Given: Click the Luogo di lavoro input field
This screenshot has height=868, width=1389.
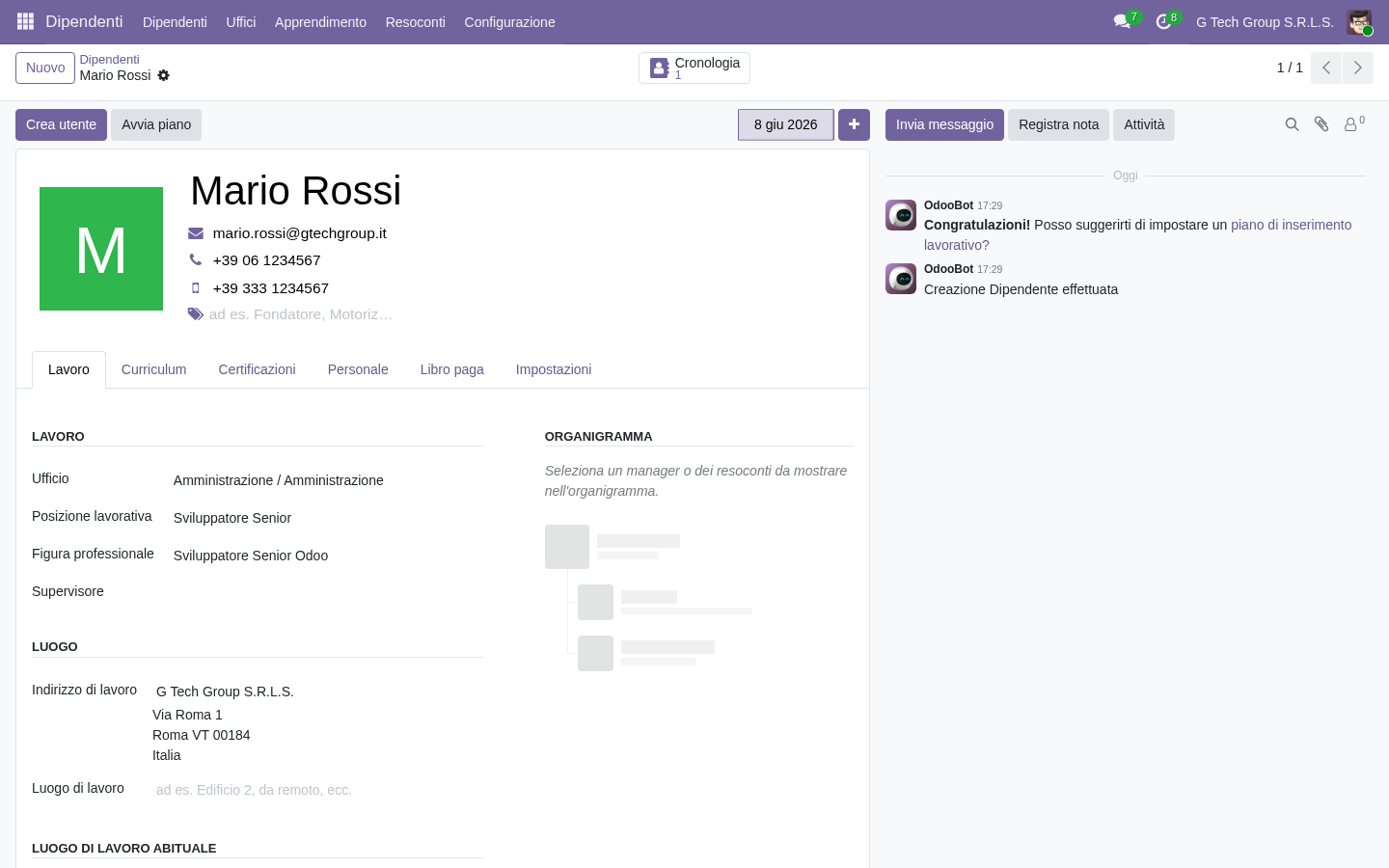Looking at the screenshot, I should pos(317,790).
